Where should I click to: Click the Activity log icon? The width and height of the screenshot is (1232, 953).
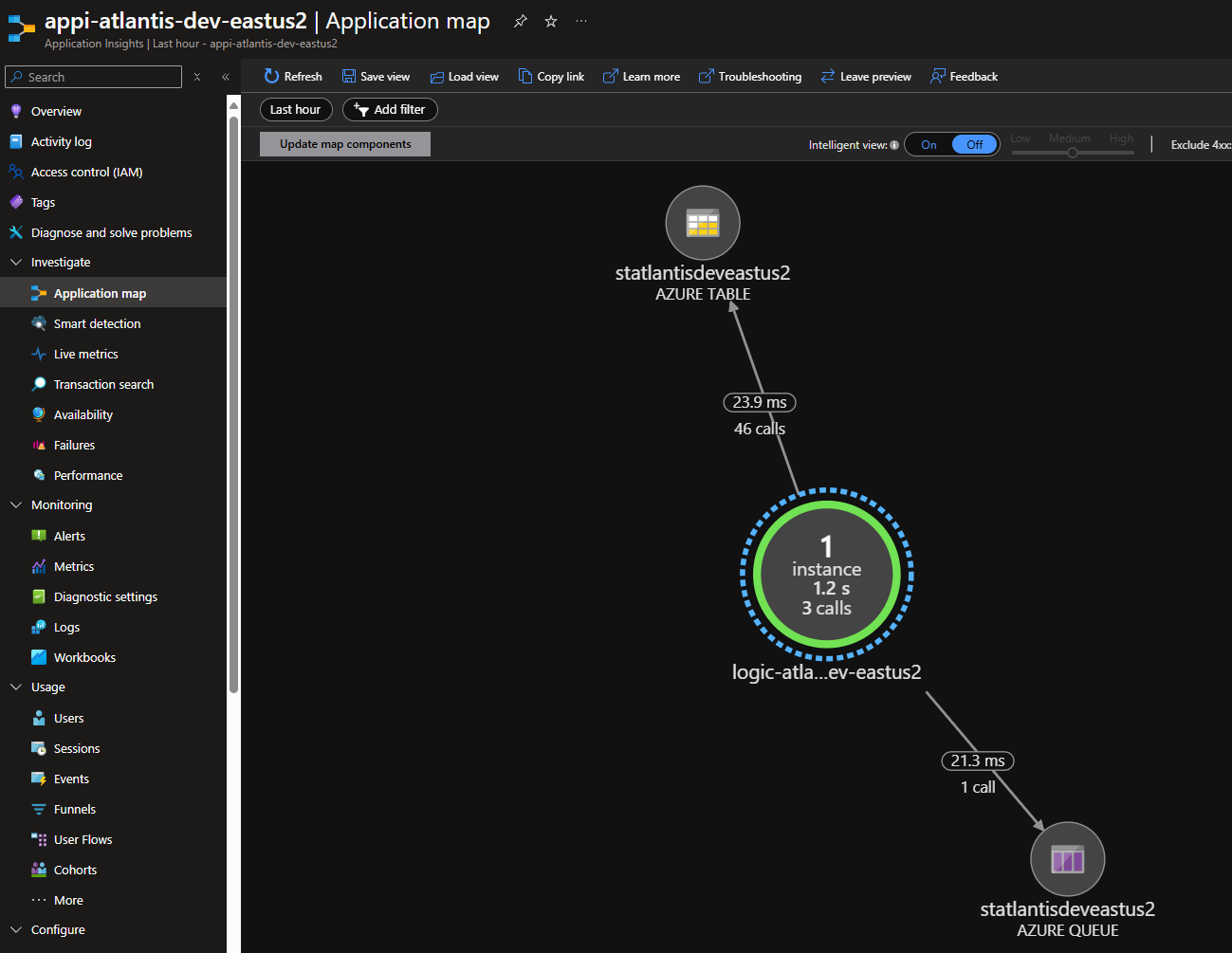click(x=16, y=141)
